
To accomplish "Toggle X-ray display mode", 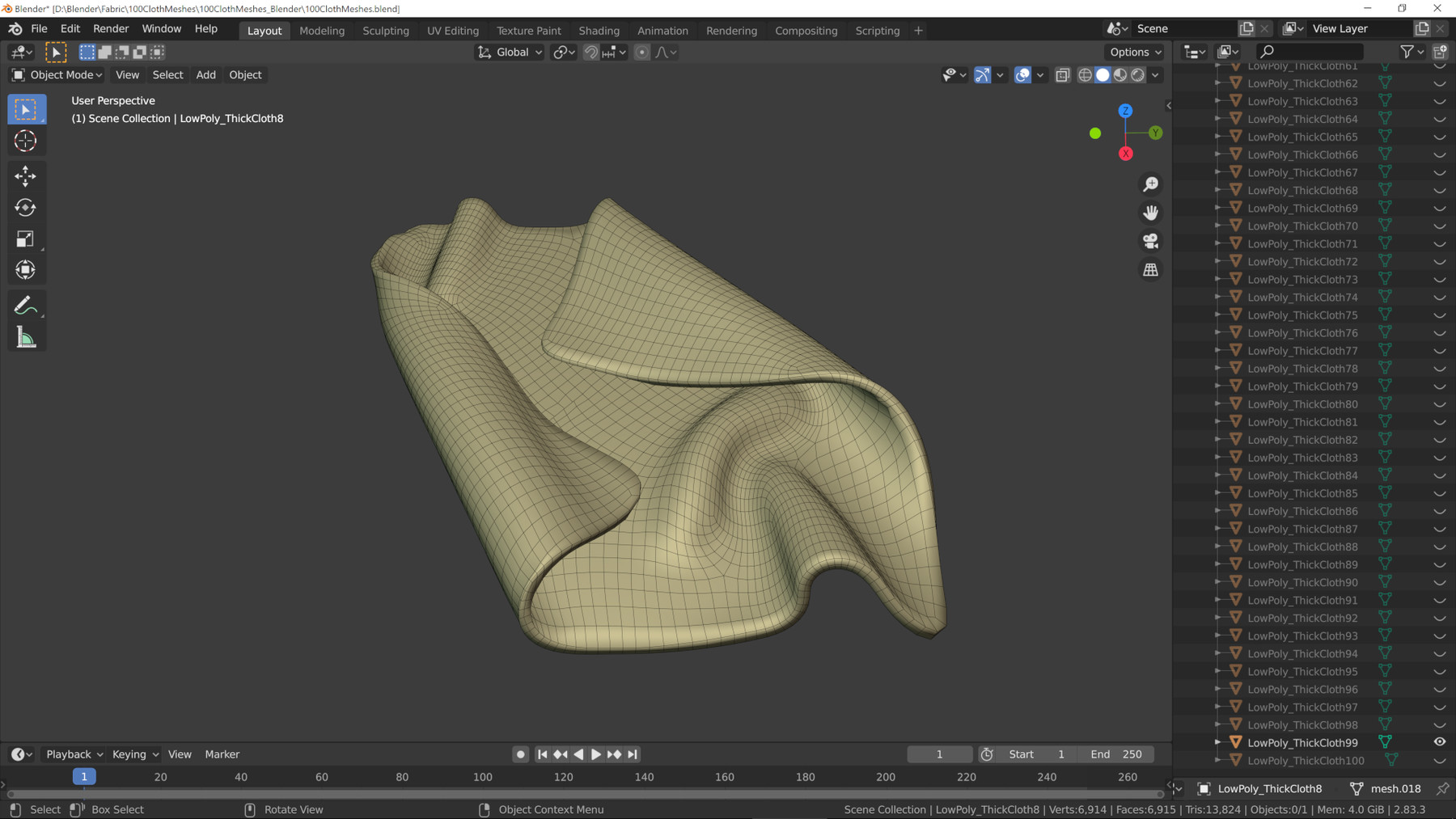I will [x=1062, y=75].
